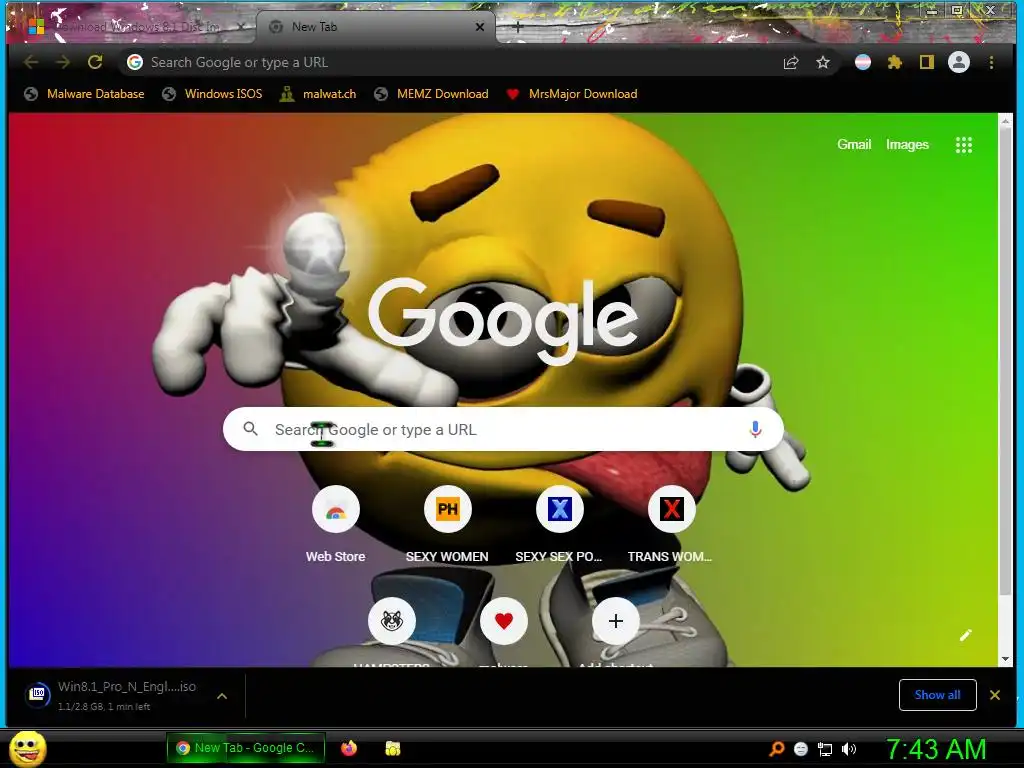Close the New Tab tab

[x=480, y=27]
